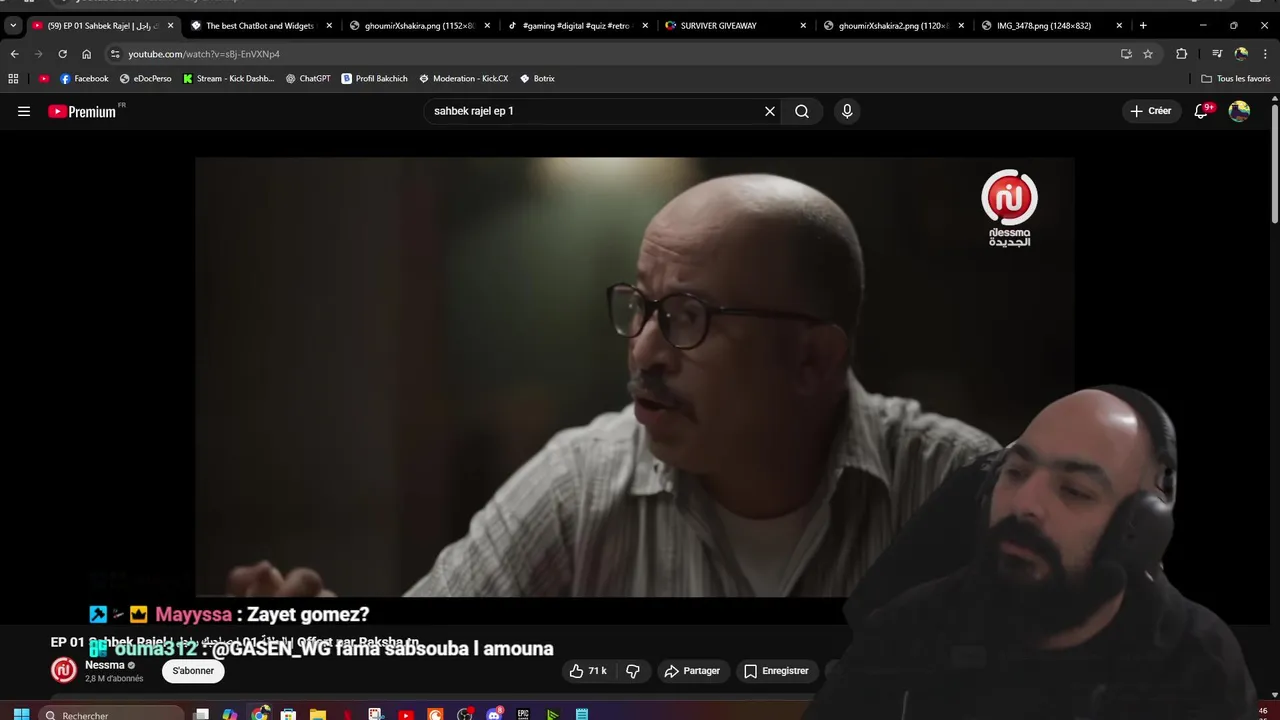Open the YouTube guide hamburger menu
The width and height of the screenshot is (1280, 720).
click(x=24, y=111)
